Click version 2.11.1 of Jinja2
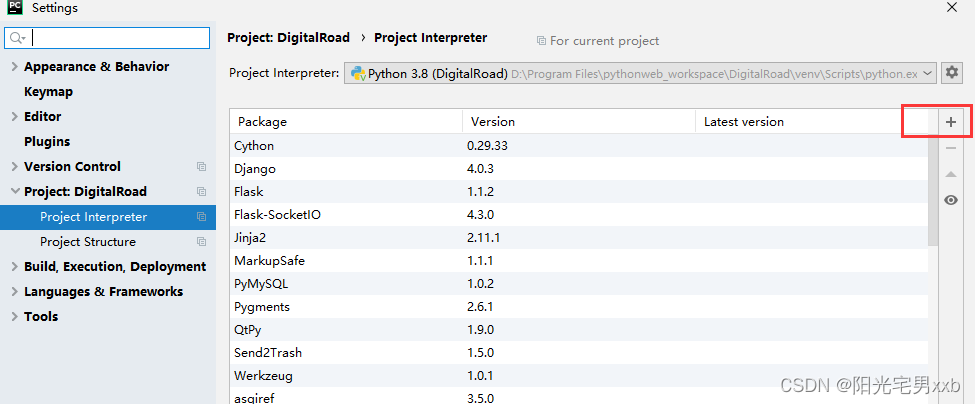Image resolution: width=975 pixels, height=404 pixels. pos(484,238)
